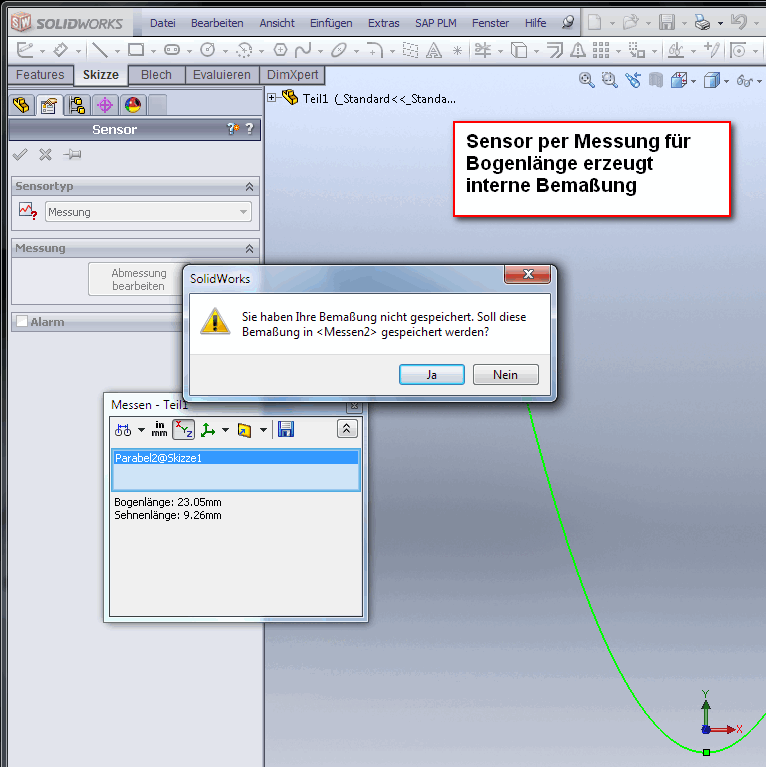Save measurement with floppy disk icon
Viewport: 766px width, 767px height.
point(286,429)
